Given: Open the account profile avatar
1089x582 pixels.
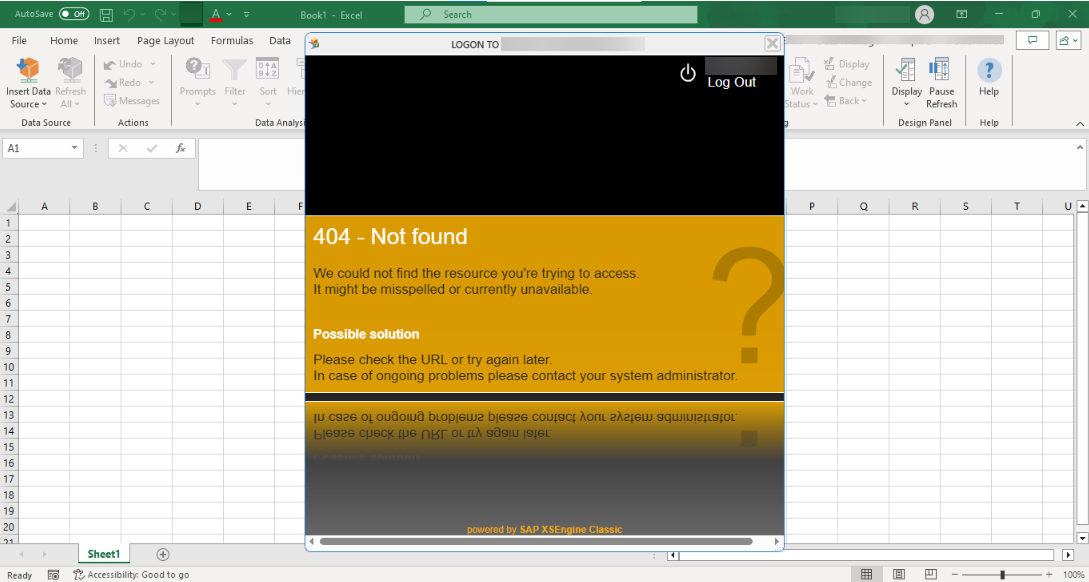Looking at the screenshot, I should coord(924,14).
